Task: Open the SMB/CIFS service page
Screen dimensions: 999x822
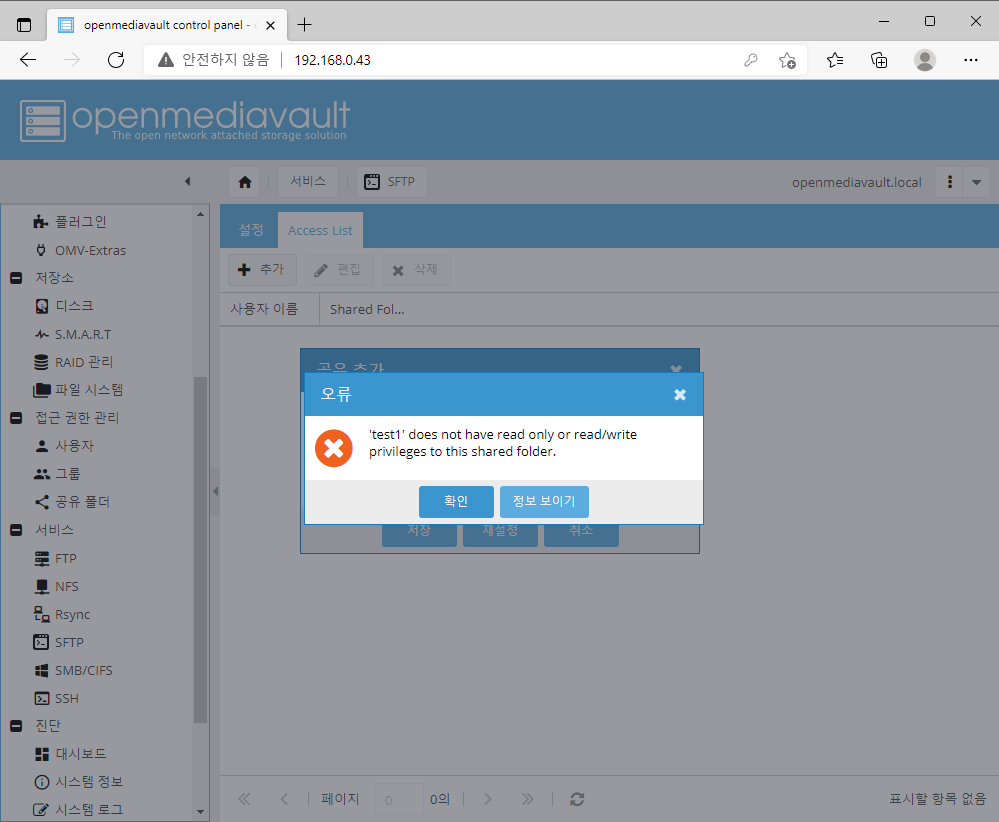Action: (x=73, y=670)
